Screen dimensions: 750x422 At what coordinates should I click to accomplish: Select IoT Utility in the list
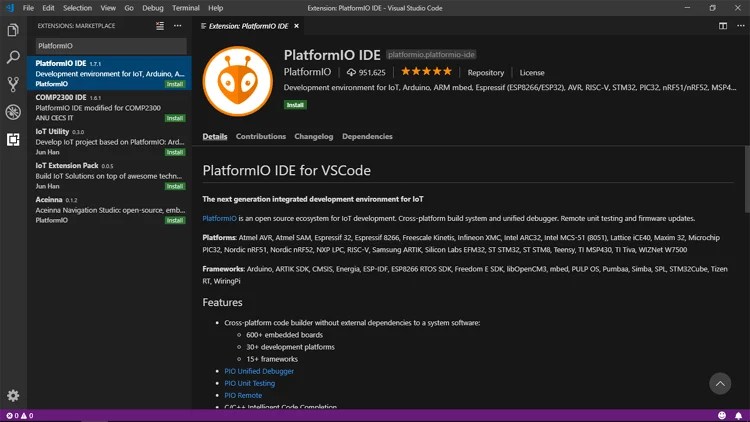[x=110, y=141]
